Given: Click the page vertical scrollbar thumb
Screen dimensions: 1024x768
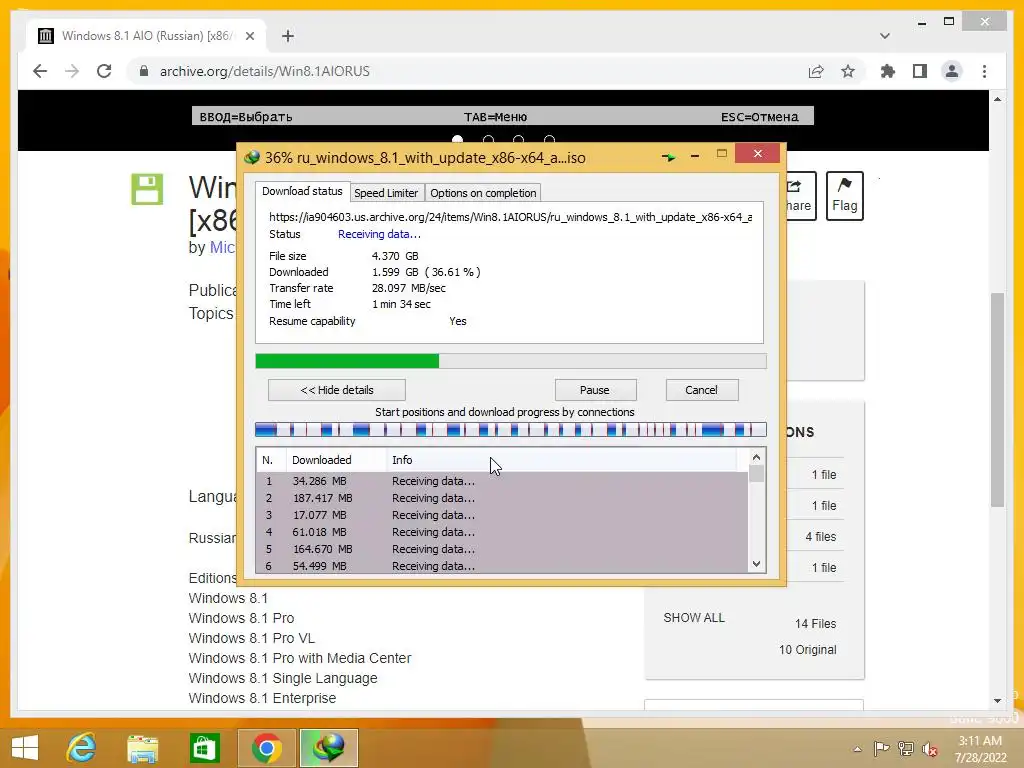Looking at the screenshot, I should (997, 400).
